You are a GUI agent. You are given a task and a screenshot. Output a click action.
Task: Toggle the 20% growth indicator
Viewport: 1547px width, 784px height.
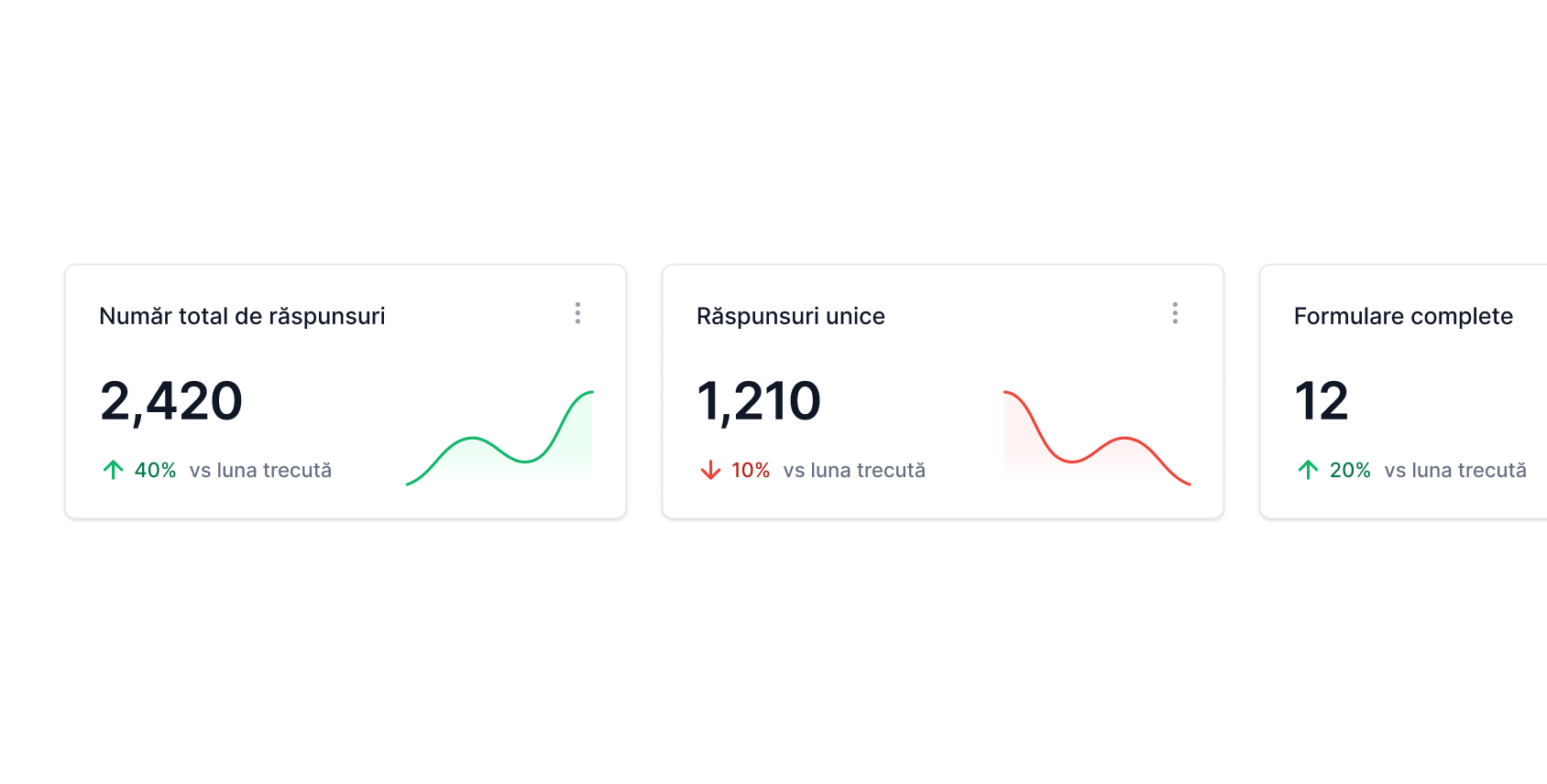point(1351,470)
